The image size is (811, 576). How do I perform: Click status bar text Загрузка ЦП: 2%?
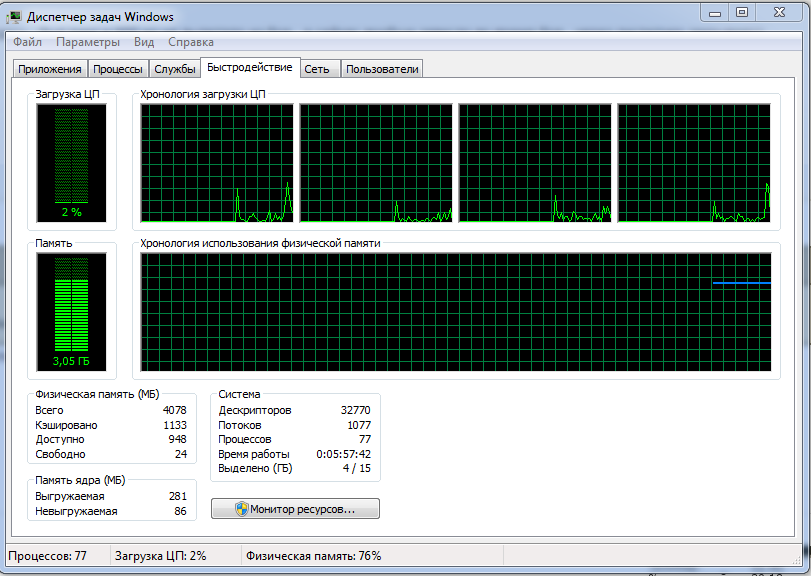click(160, 556)
